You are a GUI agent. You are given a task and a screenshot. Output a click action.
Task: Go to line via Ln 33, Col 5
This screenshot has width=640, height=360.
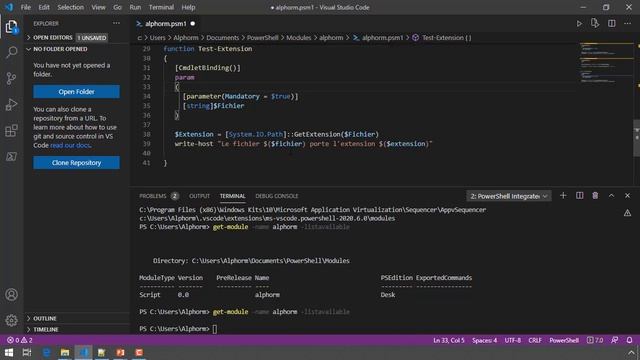coord(449,340)
